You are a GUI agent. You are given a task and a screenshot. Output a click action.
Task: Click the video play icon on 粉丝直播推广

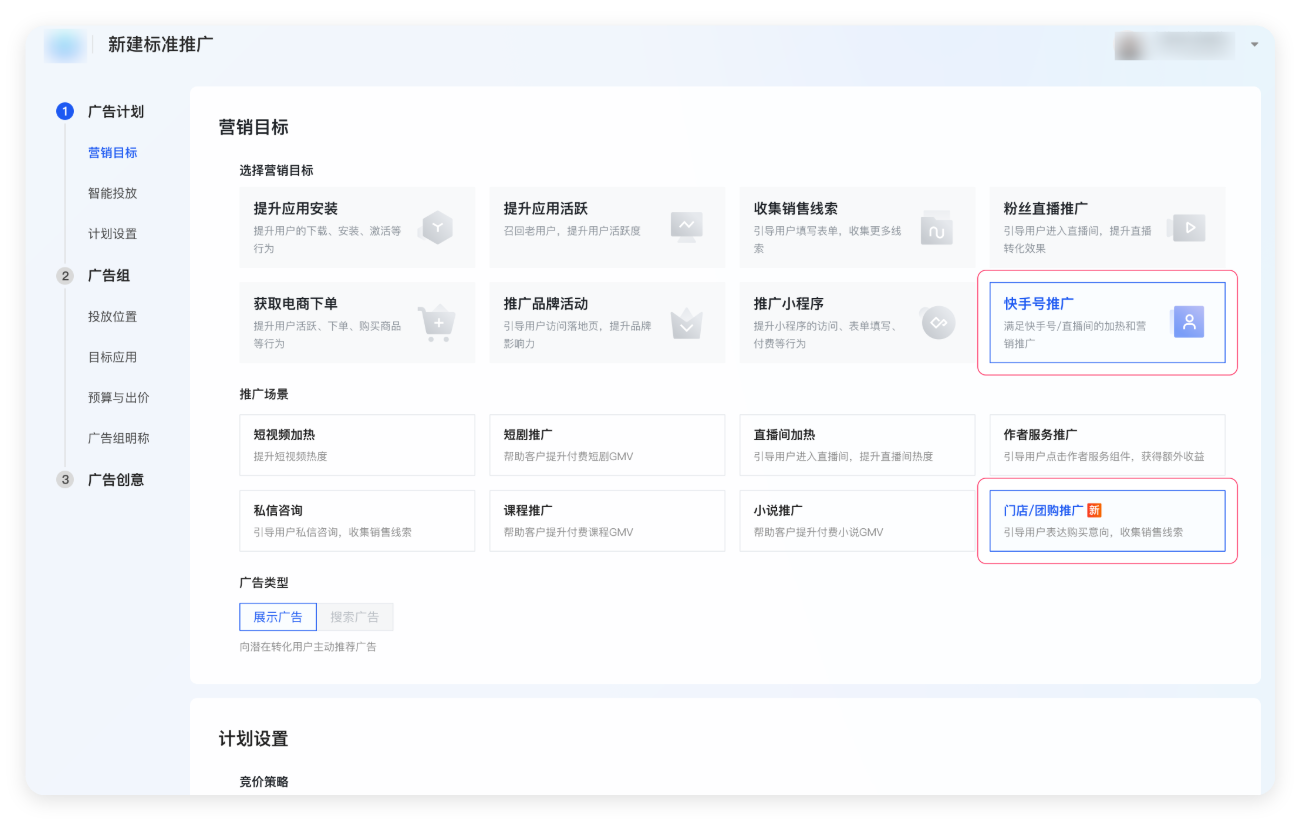coord(1187,227)
